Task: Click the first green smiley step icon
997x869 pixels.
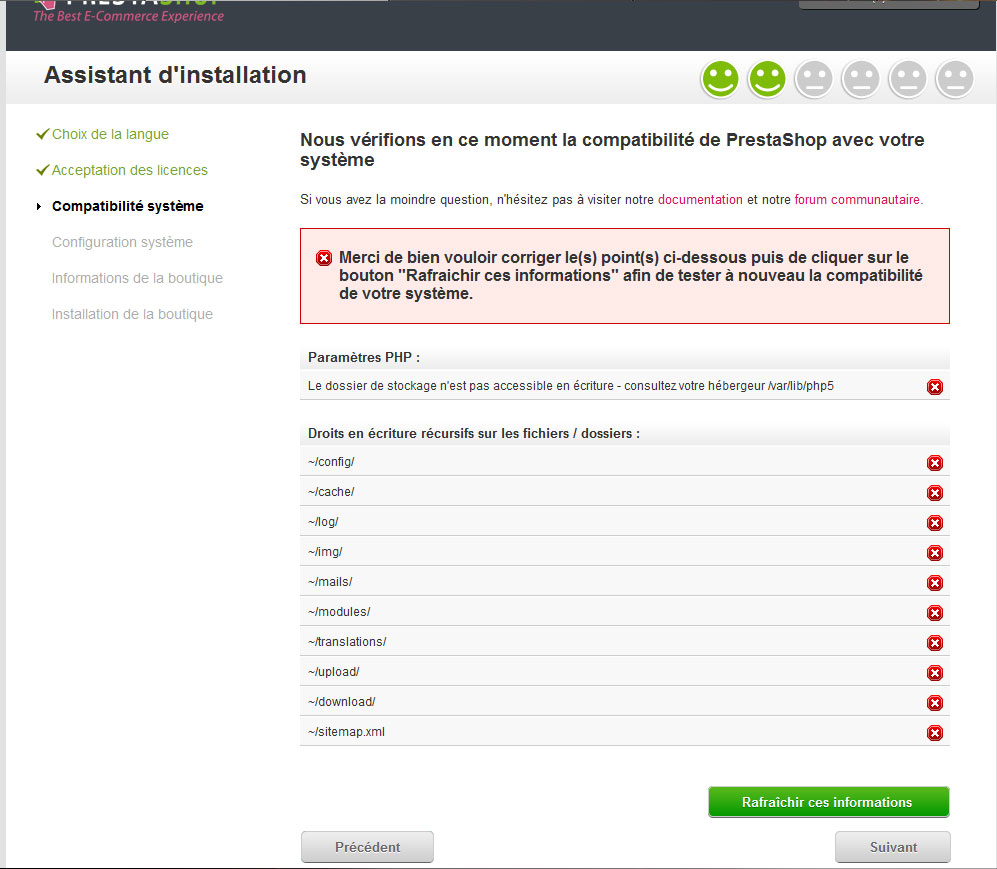Action: [x=720, y=79]
